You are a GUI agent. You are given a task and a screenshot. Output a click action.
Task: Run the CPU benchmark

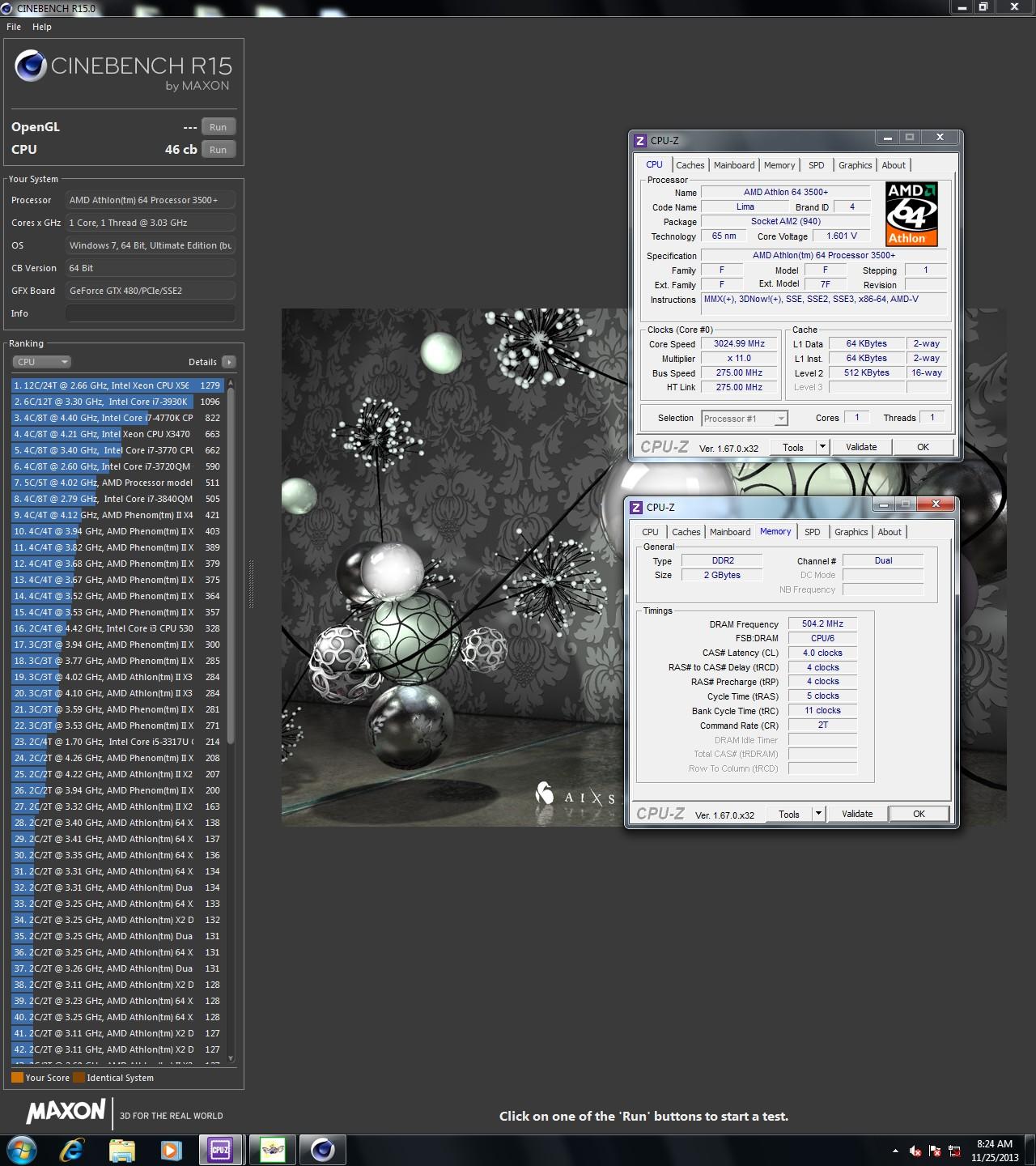(x=219, y=150)
